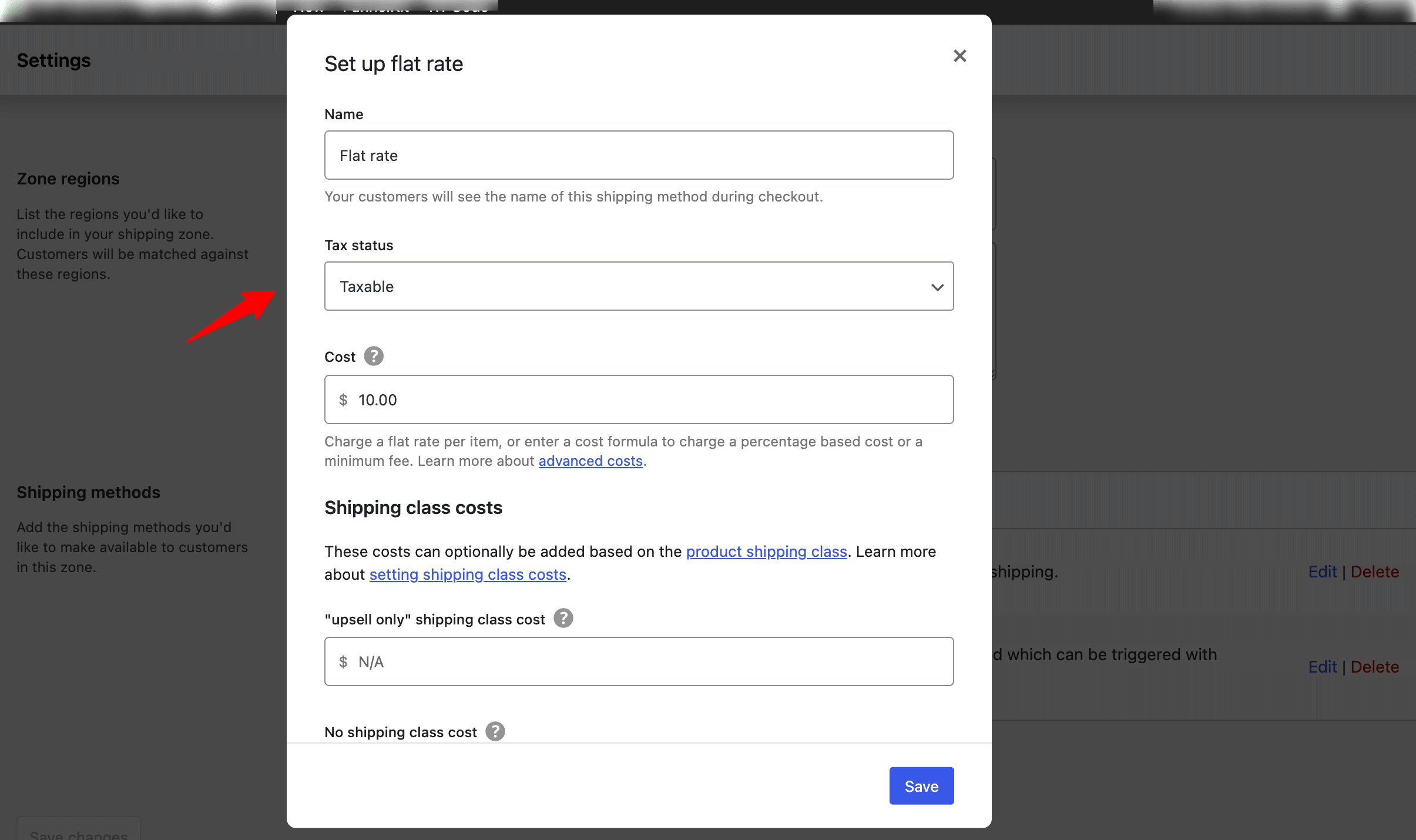Open the product shipping class link
The width and height of the screenshot is (1416, 840).
(766, 552)
